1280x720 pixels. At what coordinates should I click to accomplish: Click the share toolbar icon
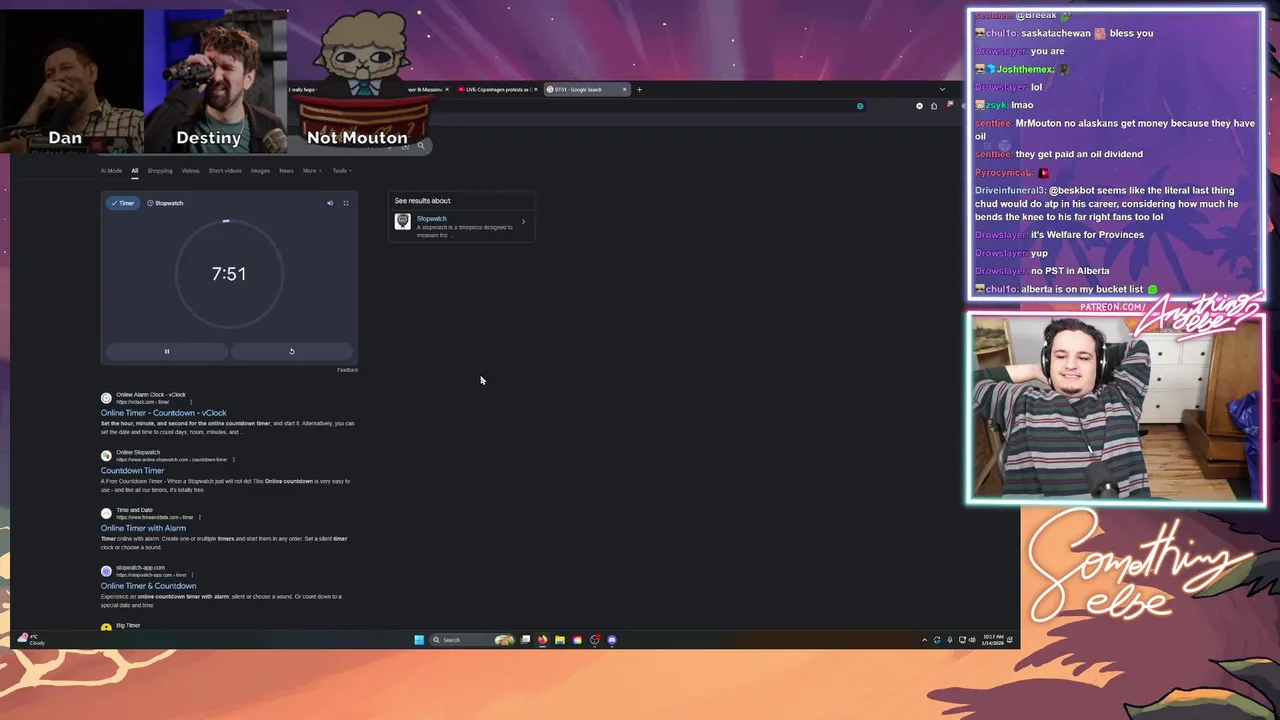[933, 106]
